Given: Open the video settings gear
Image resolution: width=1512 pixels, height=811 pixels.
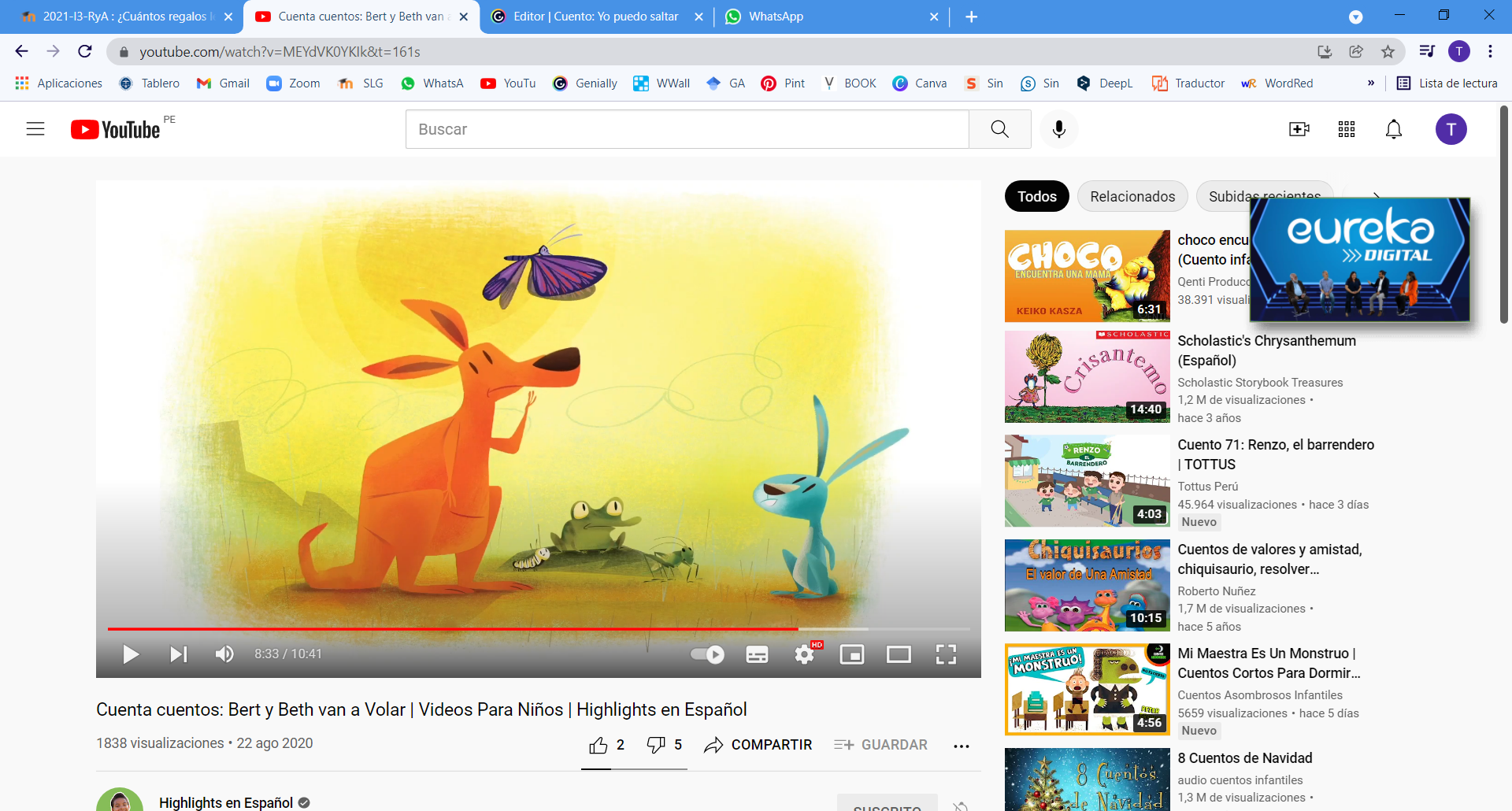Looking at the screenshot, I should [x=804, y=654].
